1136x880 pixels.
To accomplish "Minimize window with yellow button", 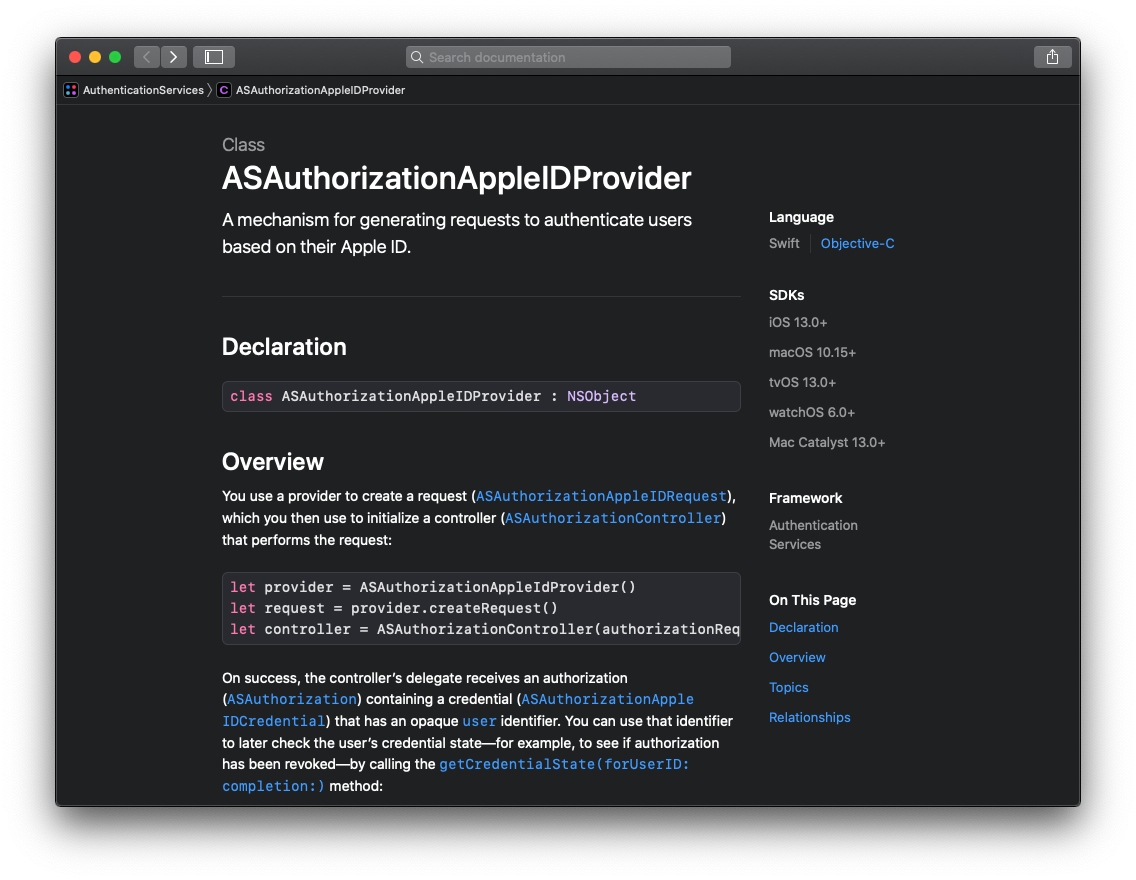I will [x=95, y=56].
